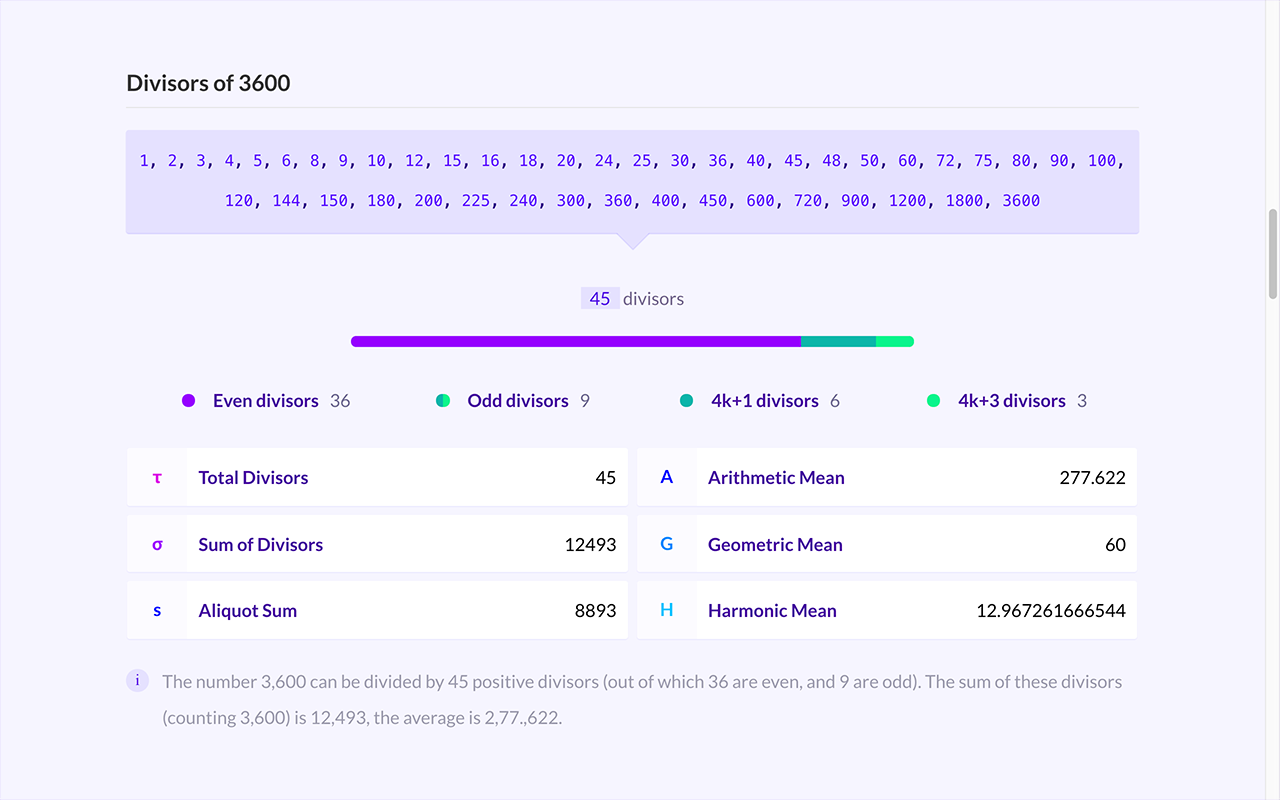Viewport: 1280px width, 800px height.
Task: Click the page's vertical scrollbar thumb
Action: pos(1273,254)
